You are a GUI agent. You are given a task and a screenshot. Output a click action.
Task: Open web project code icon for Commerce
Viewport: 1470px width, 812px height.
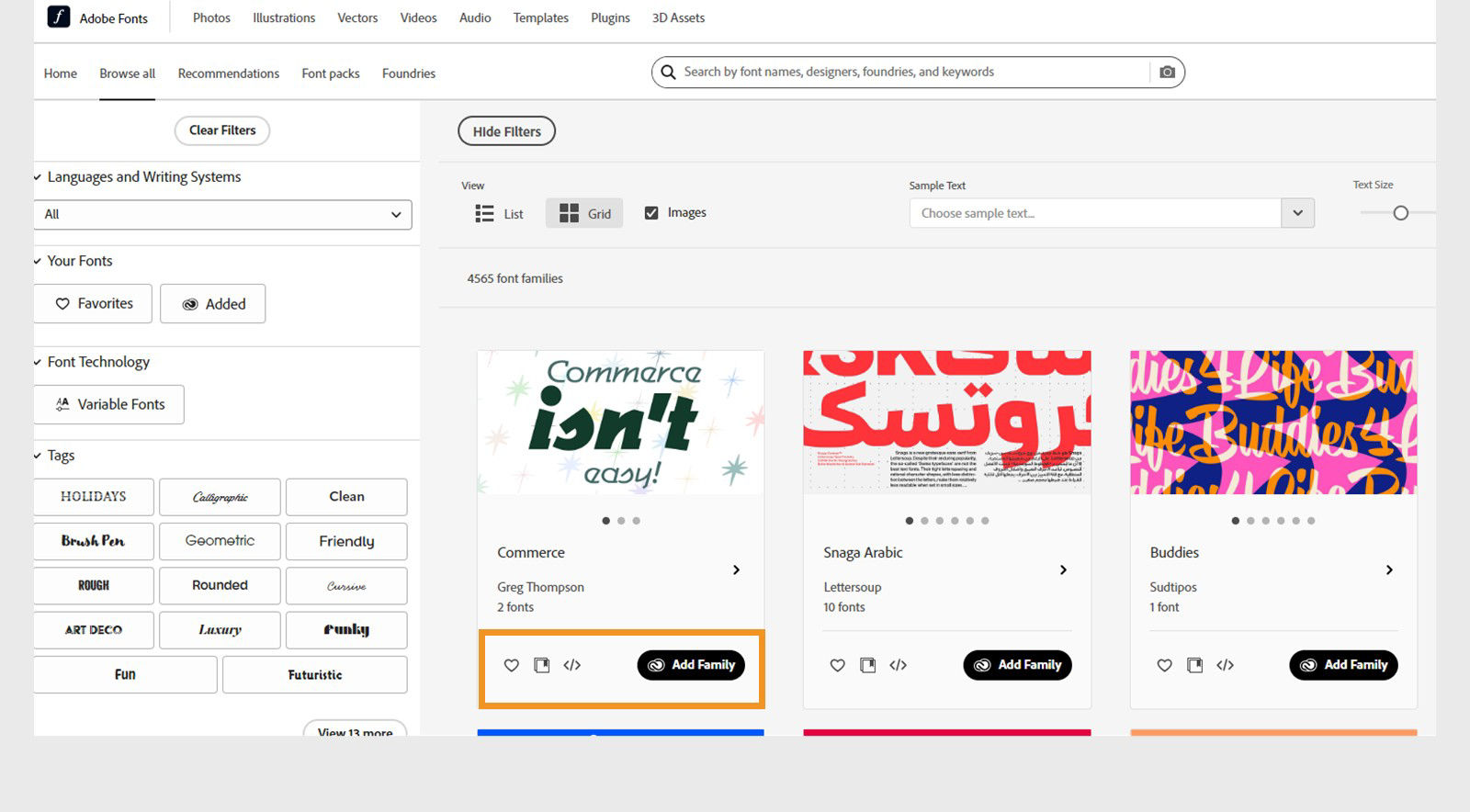coord(572,665)
